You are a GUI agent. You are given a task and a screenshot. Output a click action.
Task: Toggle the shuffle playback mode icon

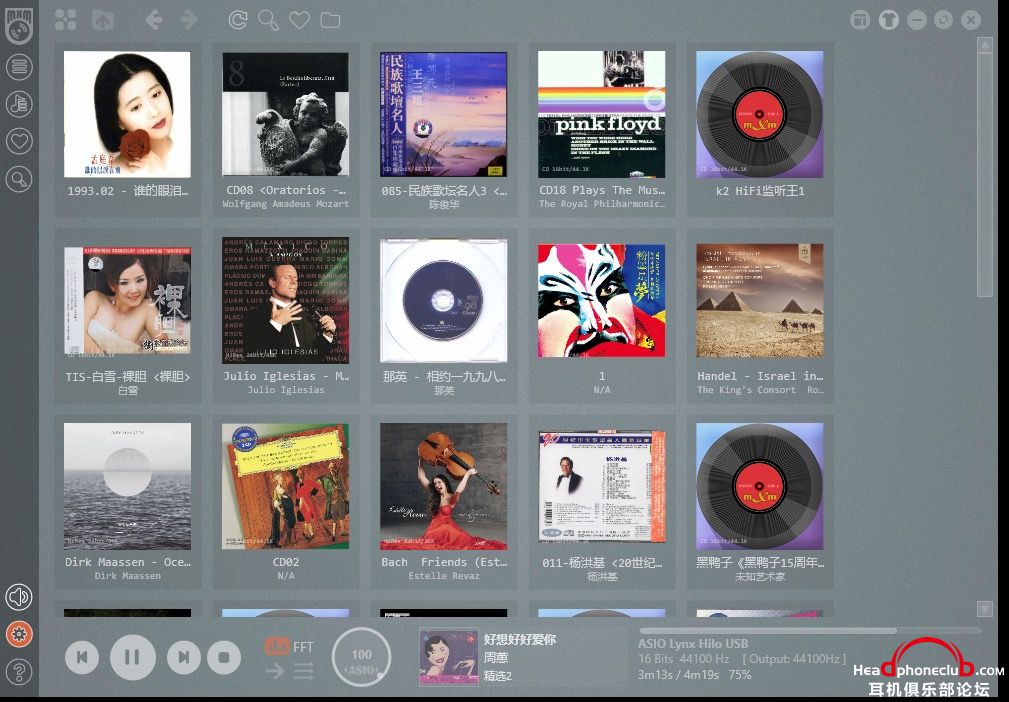click(x=304, y=672)
